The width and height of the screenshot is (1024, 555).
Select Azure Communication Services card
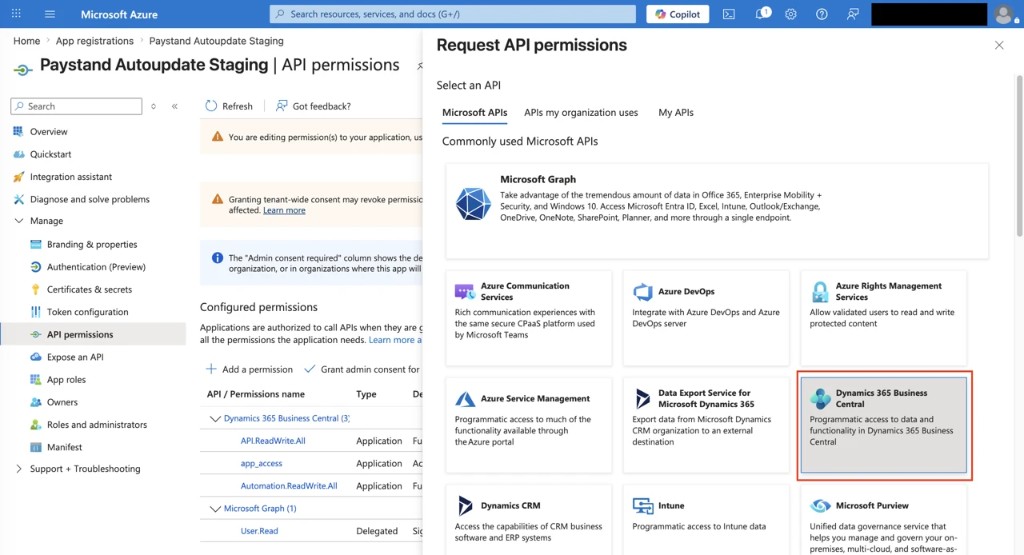529,317
